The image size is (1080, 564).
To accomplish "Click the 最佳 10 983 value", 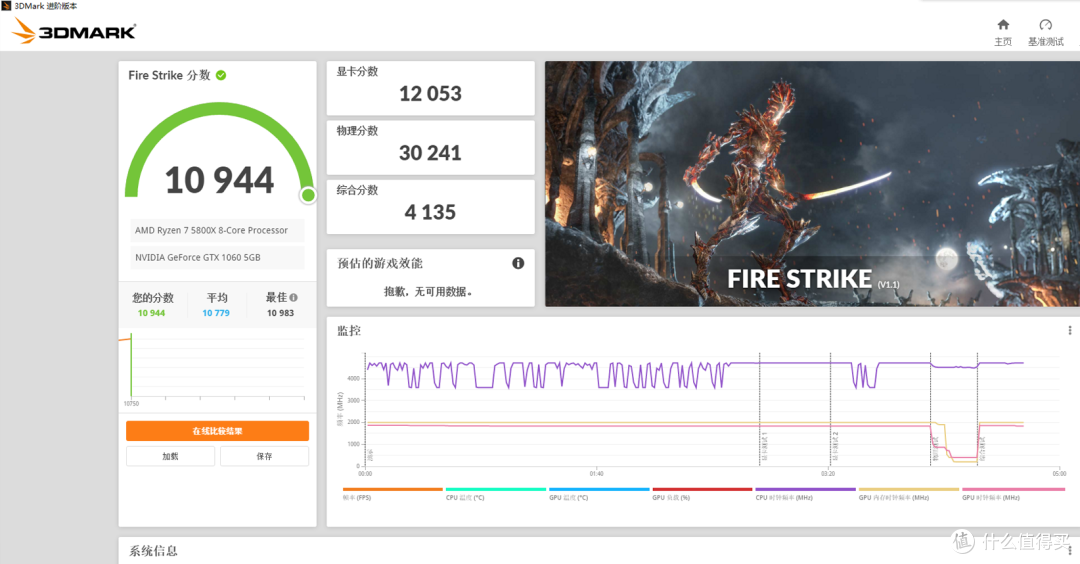I will [280, 313].
